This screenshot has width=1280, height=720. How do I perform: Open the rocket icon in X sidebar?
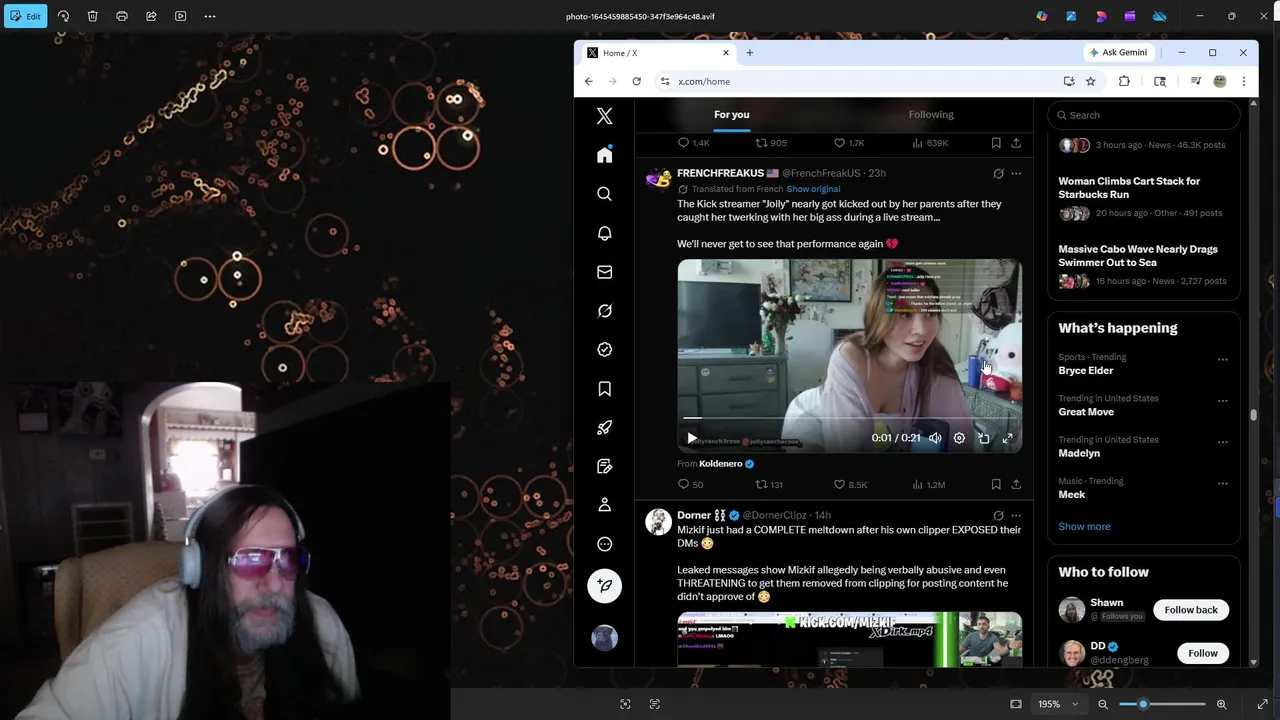click(x=604, y=428)
